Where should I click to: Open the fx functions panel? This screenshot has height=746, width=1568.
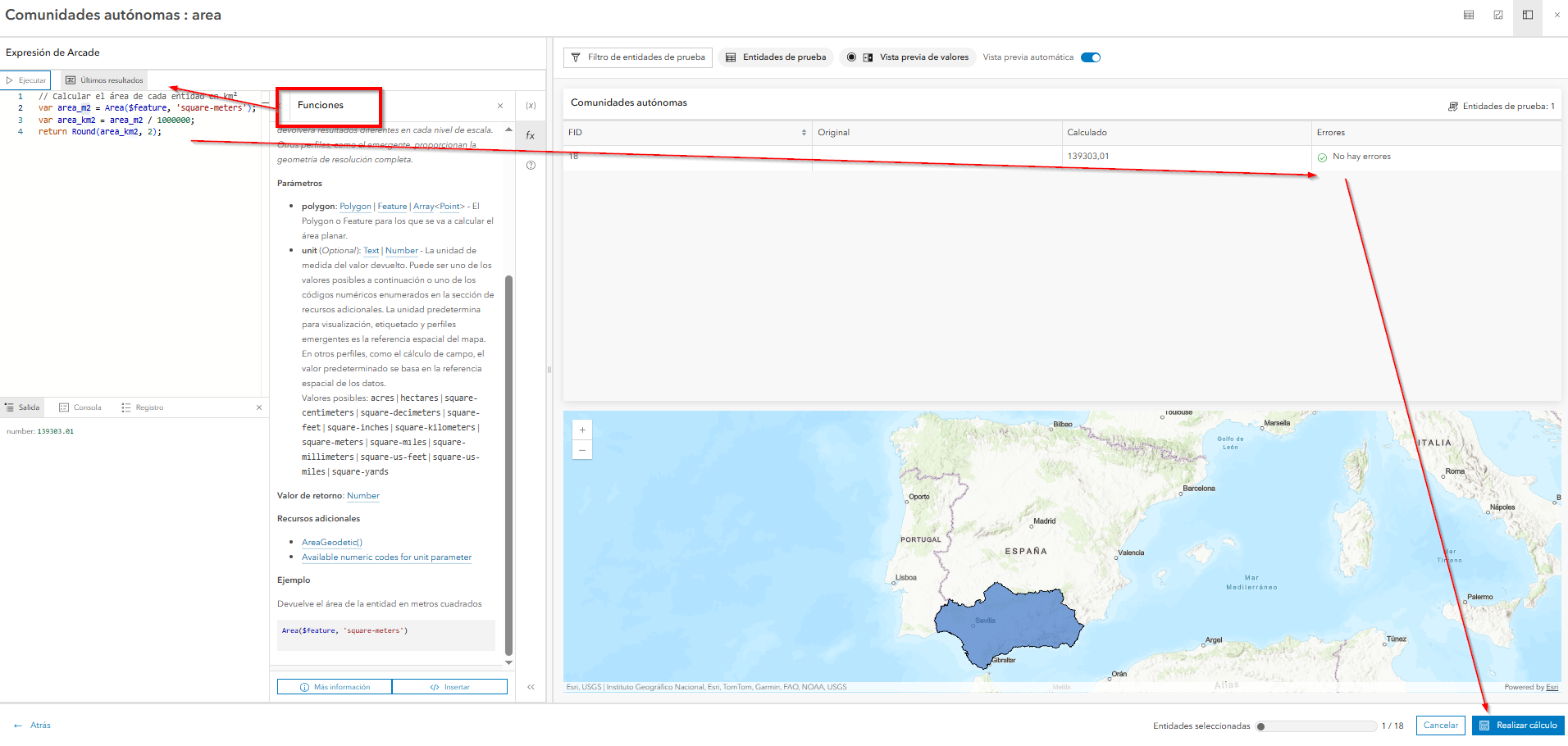(x=531, y=135)
